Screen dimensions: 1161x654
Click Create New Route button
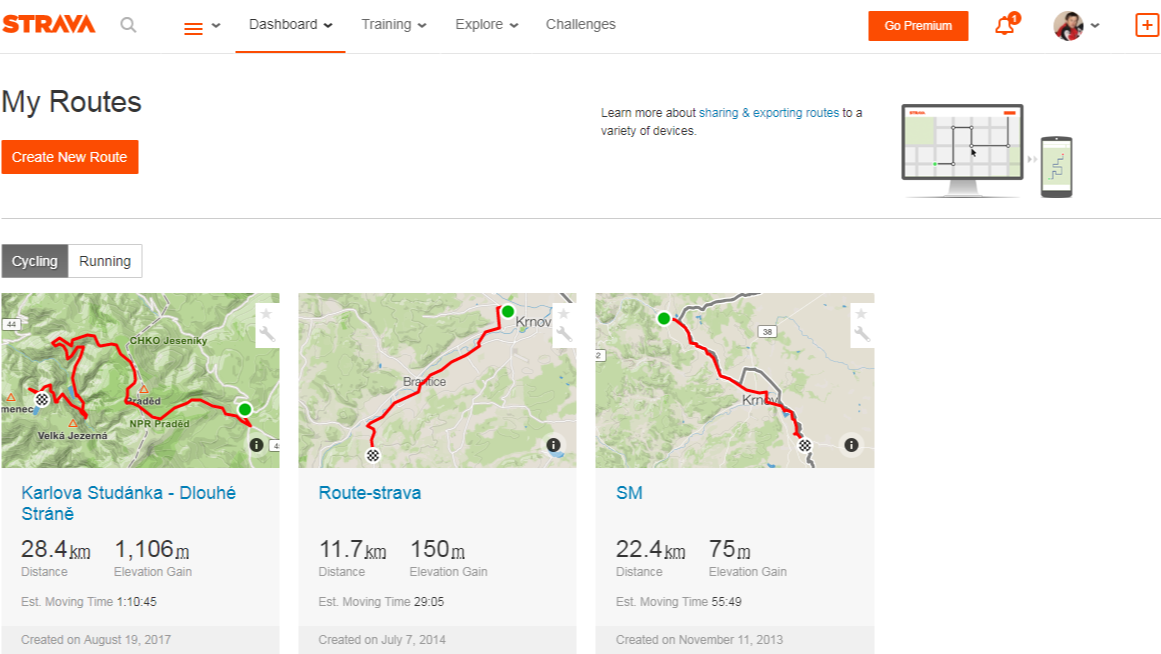pyautogui.click(x=70, y=157)
